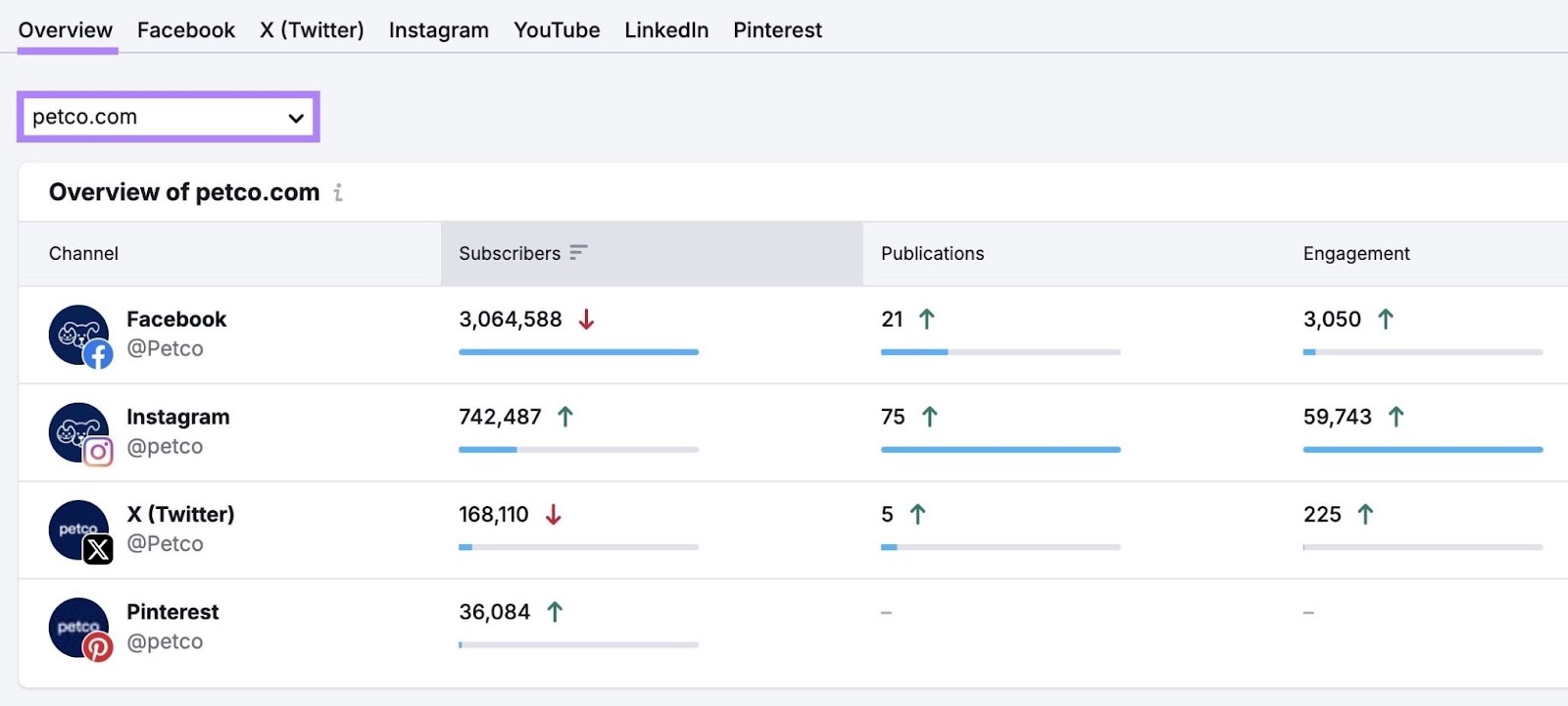Viewport: 1568px width, 706px height.
Task: Click the info icon beside Overview of petco.com
Action: pos(338,193)
